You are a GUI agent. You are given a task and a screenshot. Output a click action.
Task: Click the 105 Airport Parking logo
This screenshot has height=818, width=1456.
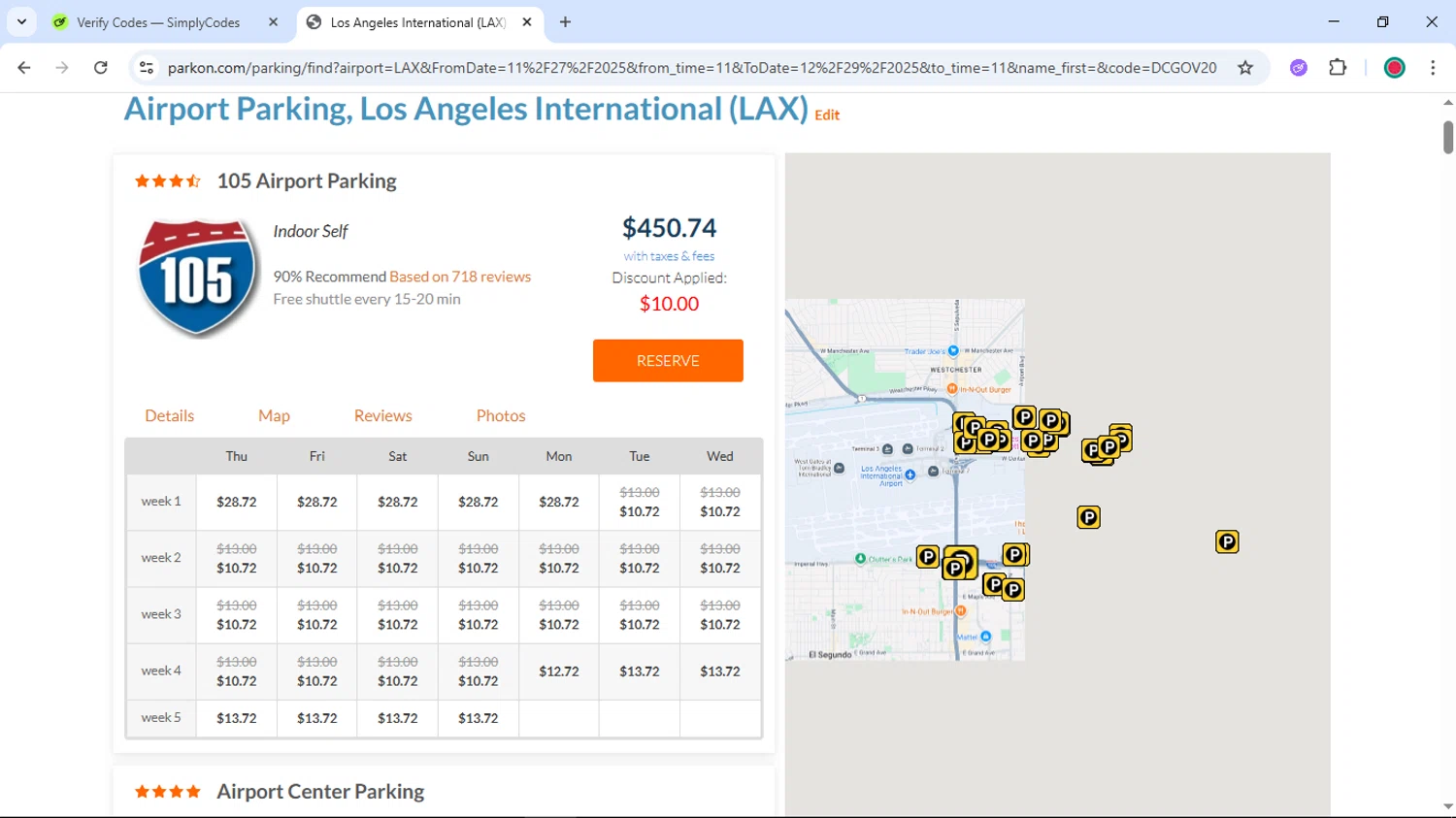pyautogui.click(x=198, y=278)
